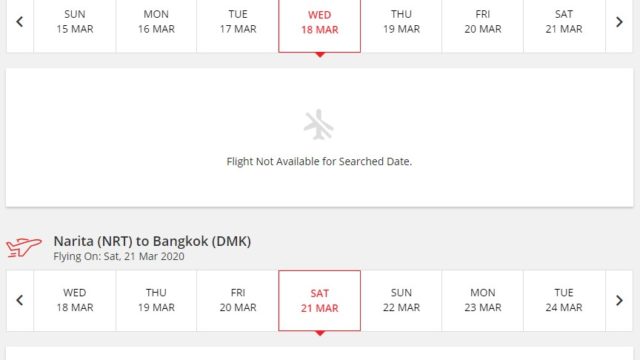Click Narita (NRT) to Bangkok (DMK) heading
The height and width of the screenshot is (360, 640).
pos(152,242)
